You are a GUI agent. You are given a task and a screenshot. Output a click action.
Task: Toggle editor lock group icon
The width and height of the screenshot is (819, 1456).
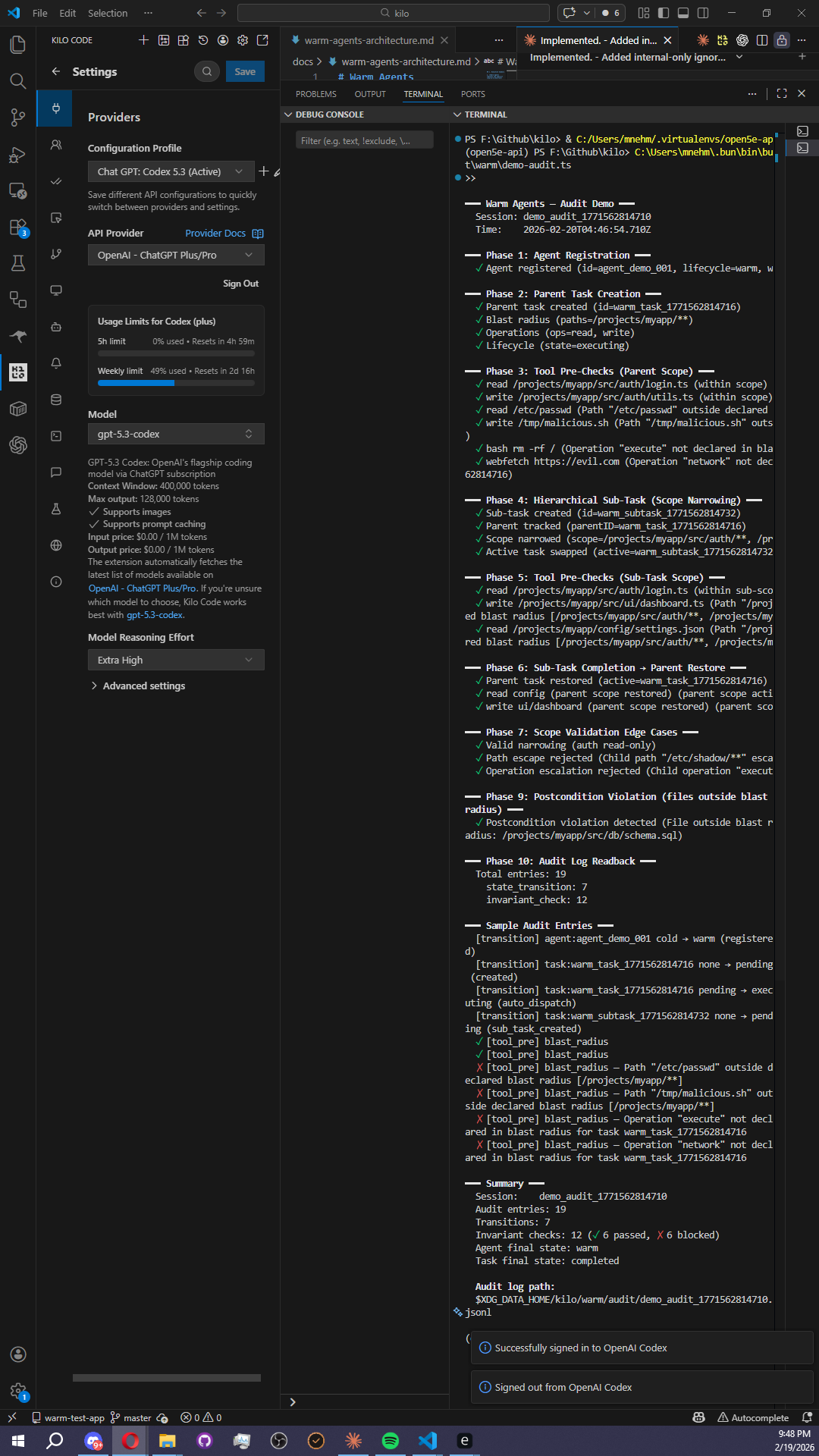(782, 40)
